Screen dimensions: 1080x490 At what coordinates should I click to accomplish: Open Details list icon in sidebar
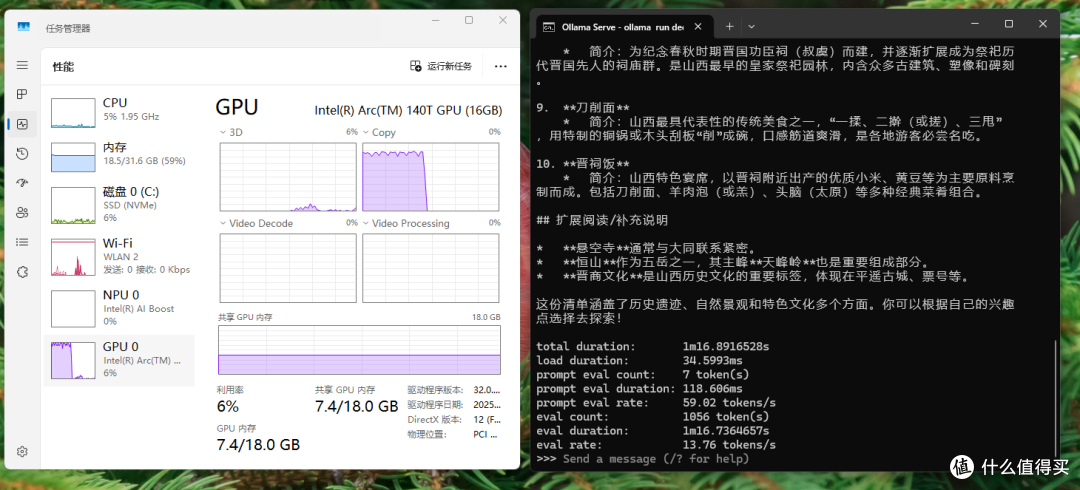(x=23, y=242)
